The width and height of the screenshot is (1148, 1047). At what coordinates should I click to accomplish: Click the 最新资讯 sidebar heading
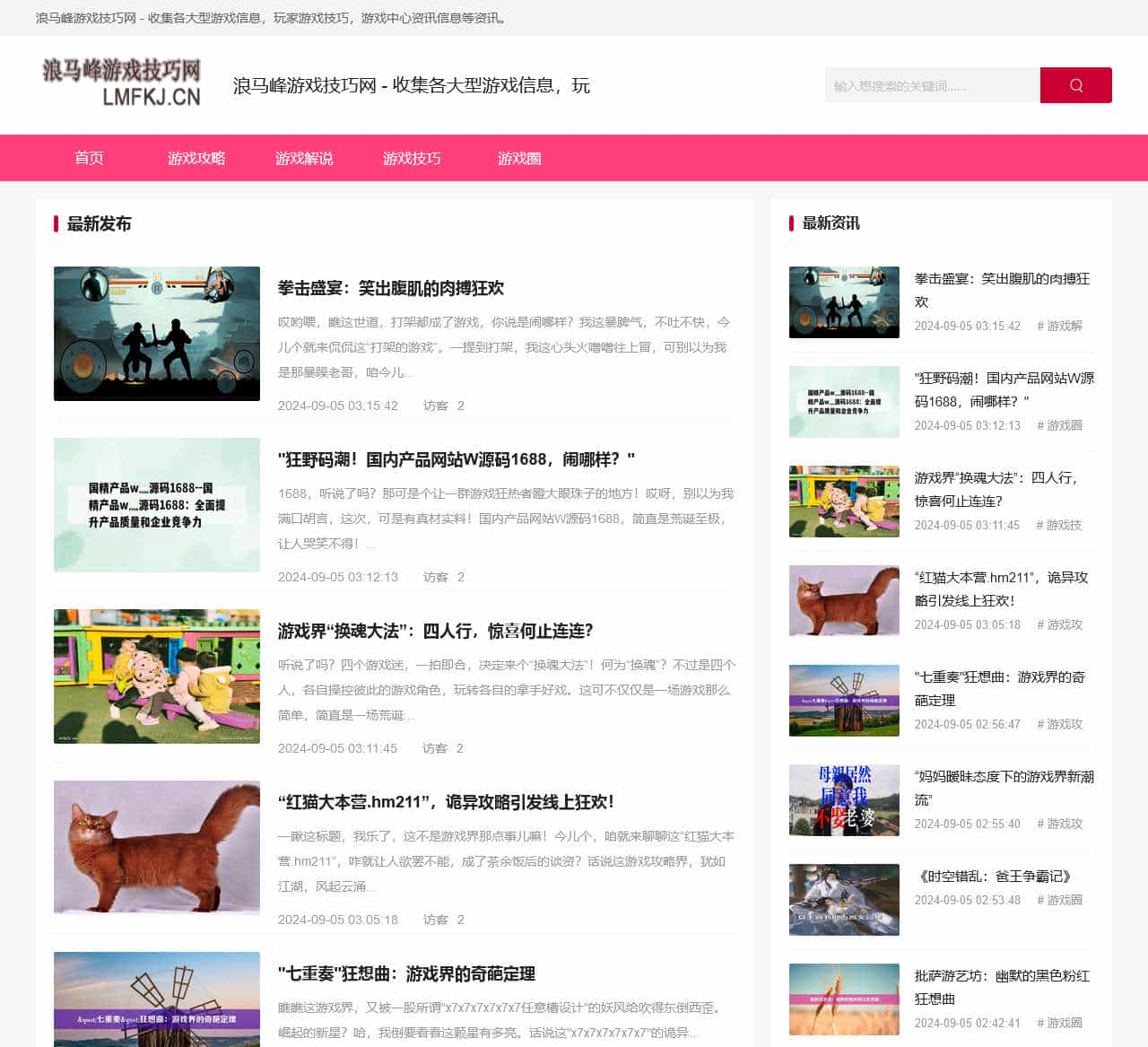pos(831,222)
